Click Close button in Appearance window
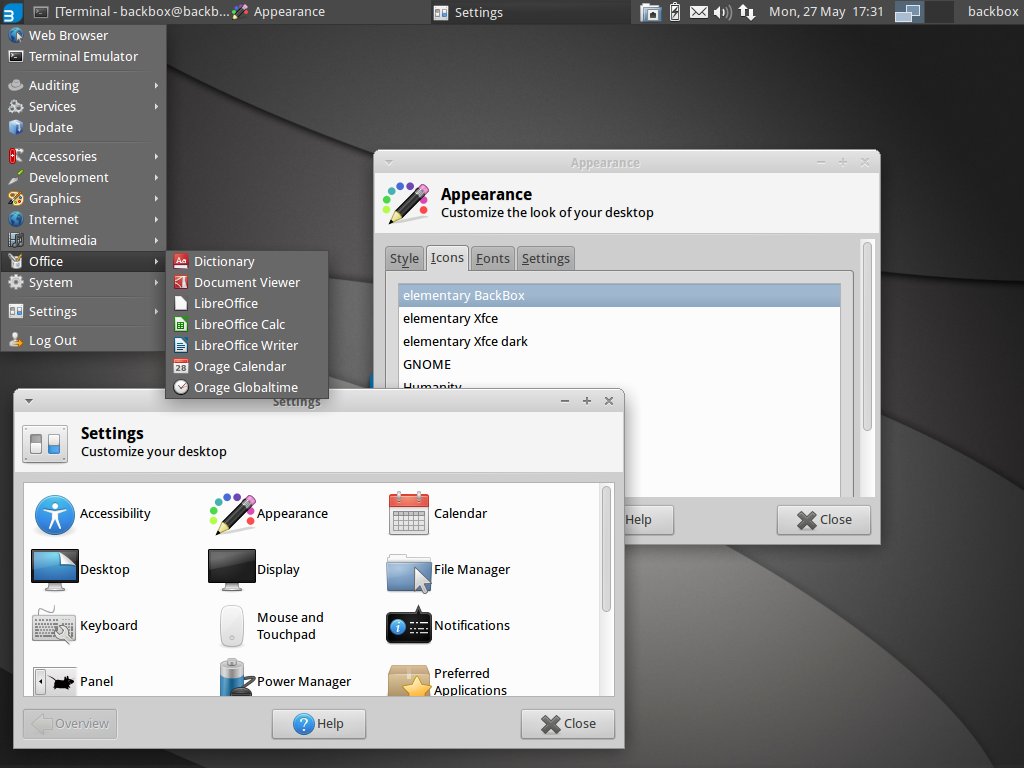This screenshot has height=768, width=1024. point(824,520)
